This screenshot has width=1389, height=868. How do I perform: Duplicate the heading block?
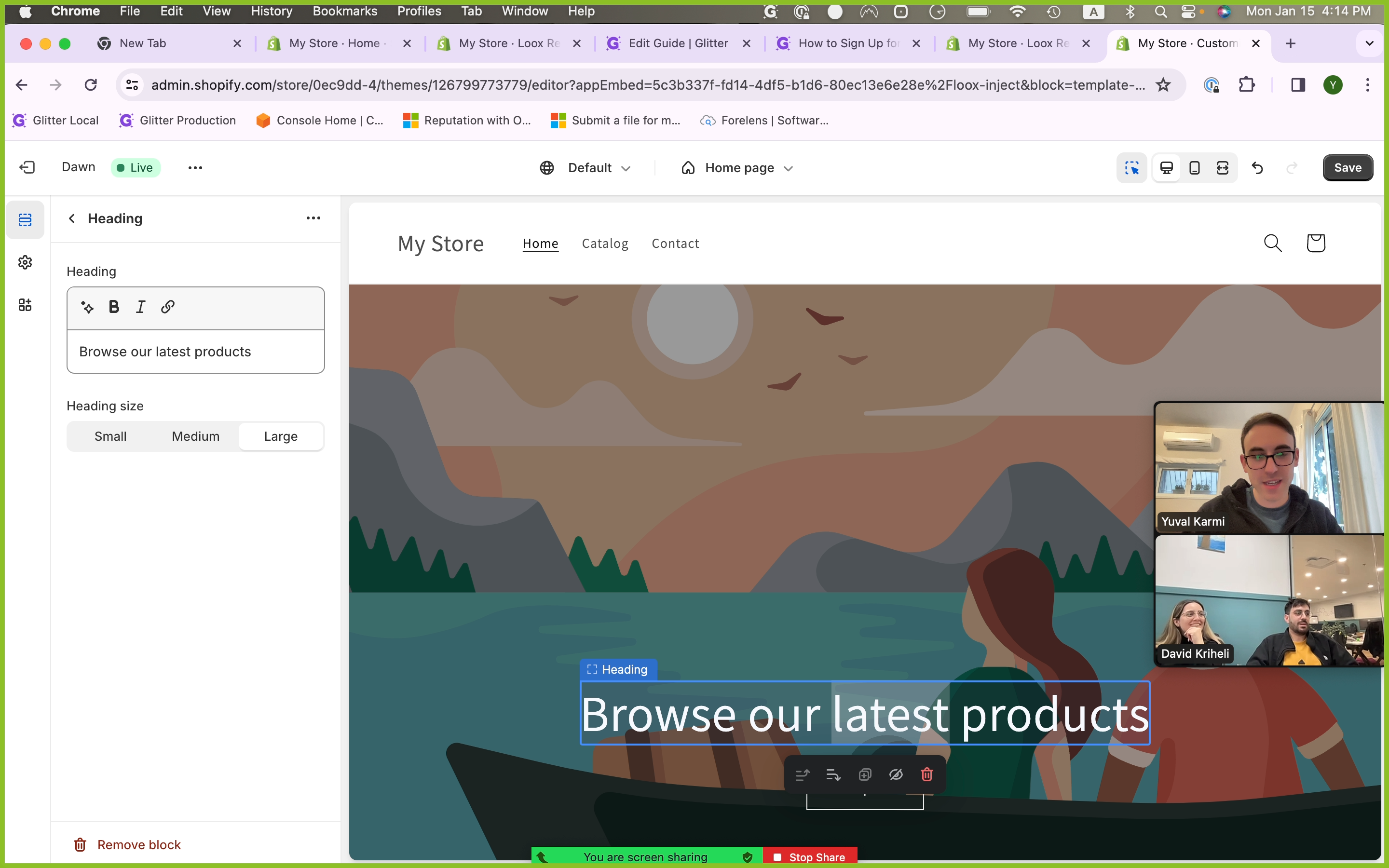coord(864,775)
